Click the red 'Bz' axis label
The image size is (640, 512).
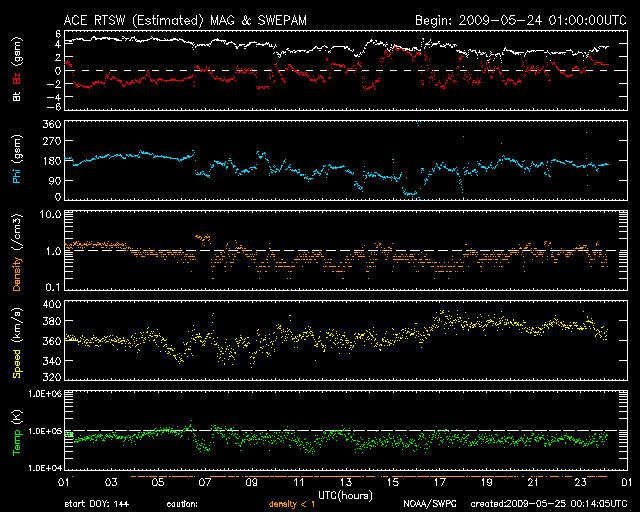tap(17, 80)
